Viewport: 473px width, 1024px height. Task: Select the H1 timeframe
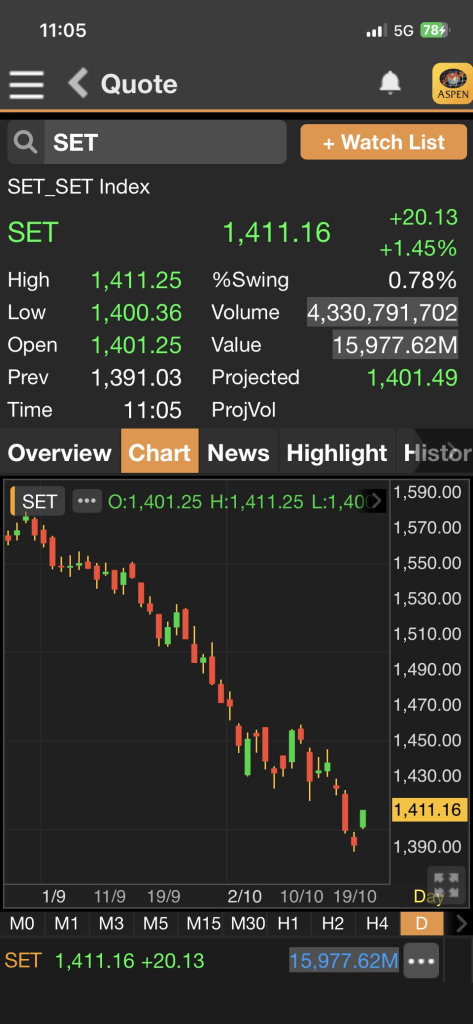(x=288, y=923)
